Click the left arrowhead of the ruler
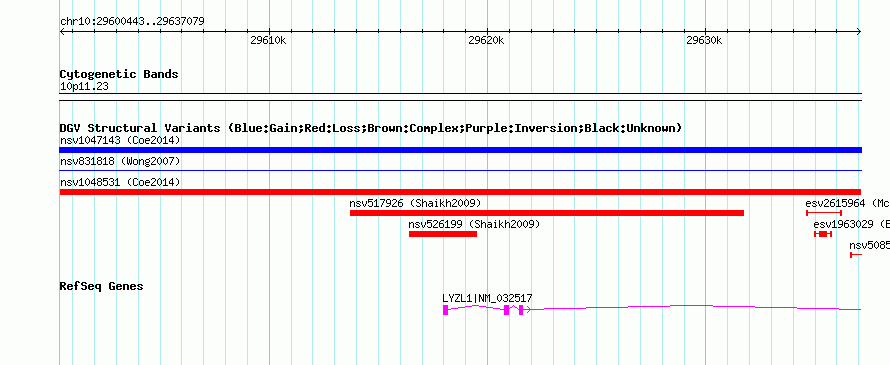The image size is (890, 365). click(62, 32)
